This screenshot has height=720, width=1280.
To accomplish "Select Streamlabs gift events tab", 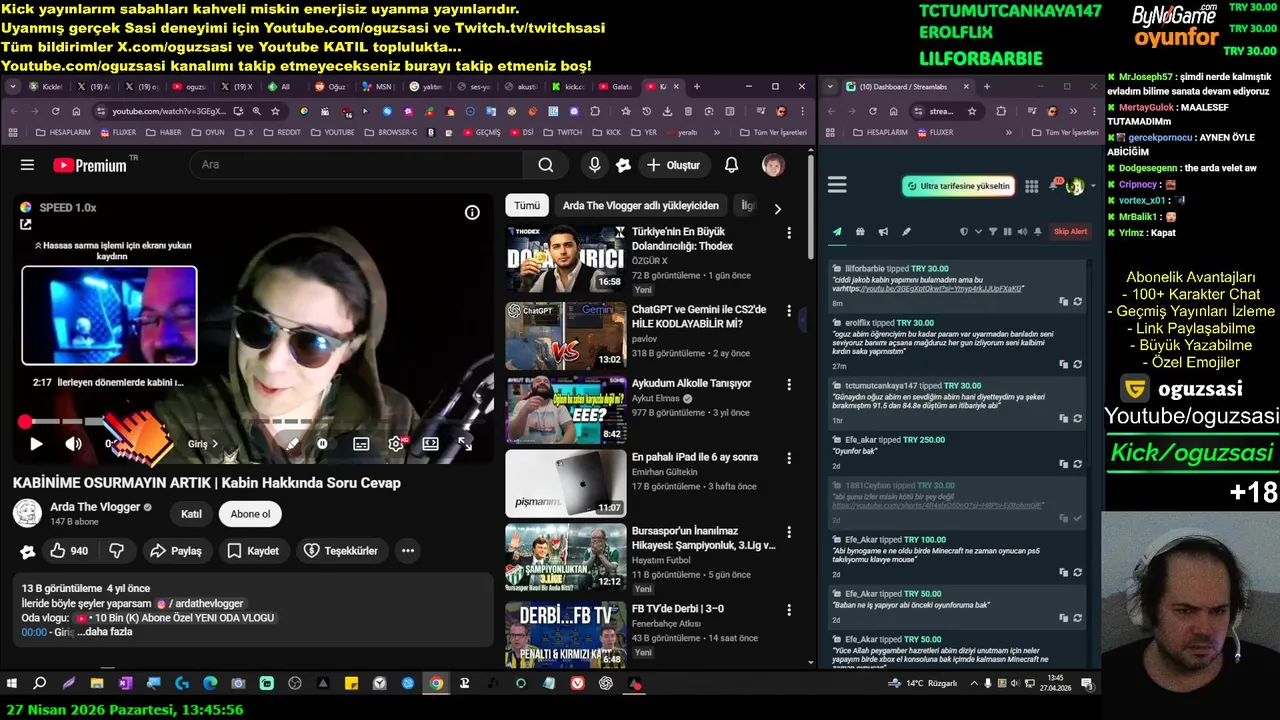I will point(860,232).
